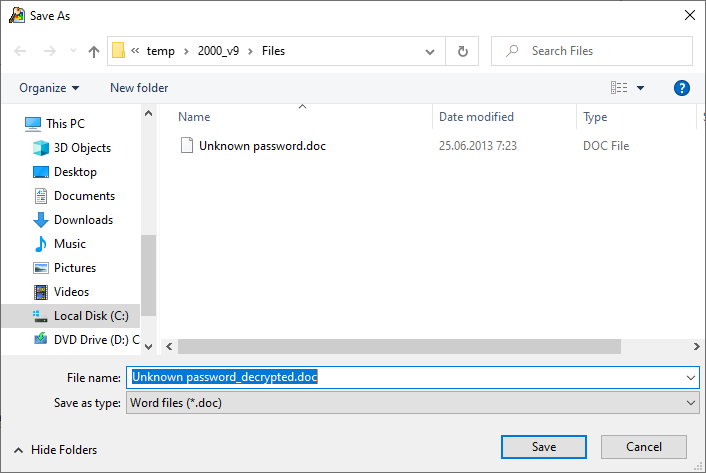Open the Help question mark icon

pyautogui.click(x=682, y=88)
